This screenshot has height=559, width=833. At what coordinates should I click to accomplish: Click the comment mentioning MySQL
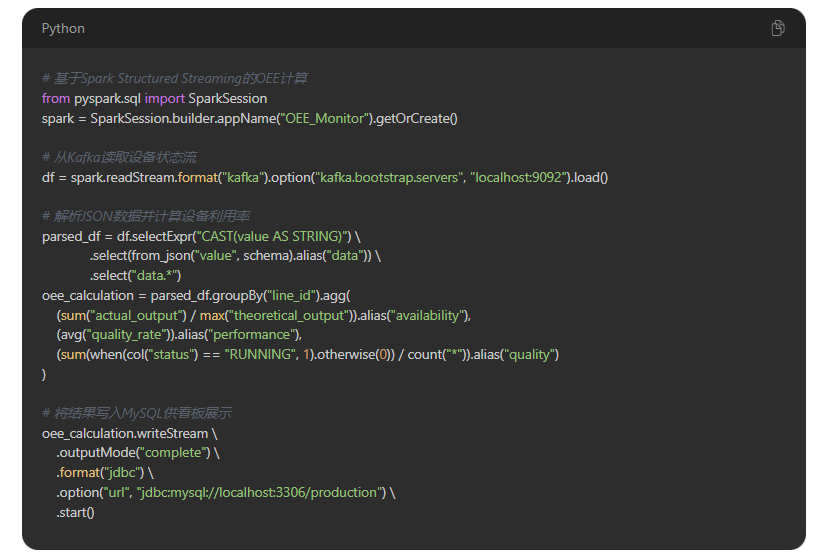137,413
